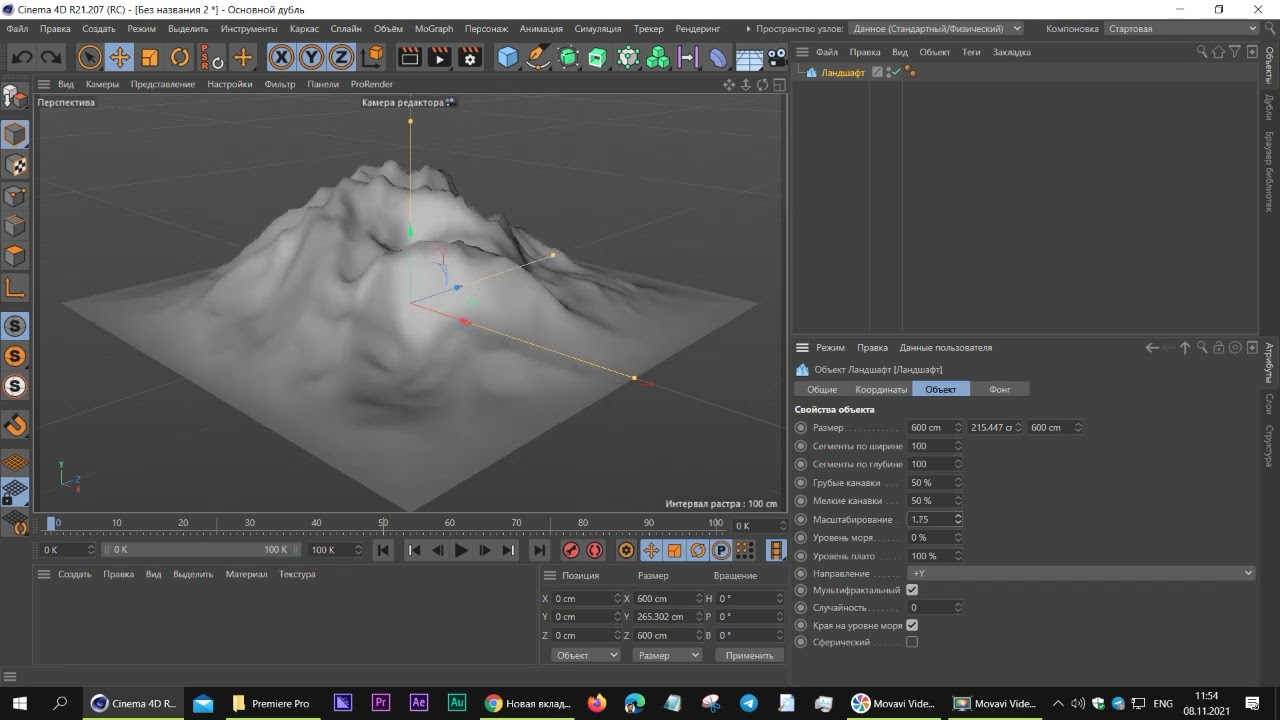The width and height of the screenshot is (1280, 720).
Task: Open Текстура in material manager
Action: (297, 574)
